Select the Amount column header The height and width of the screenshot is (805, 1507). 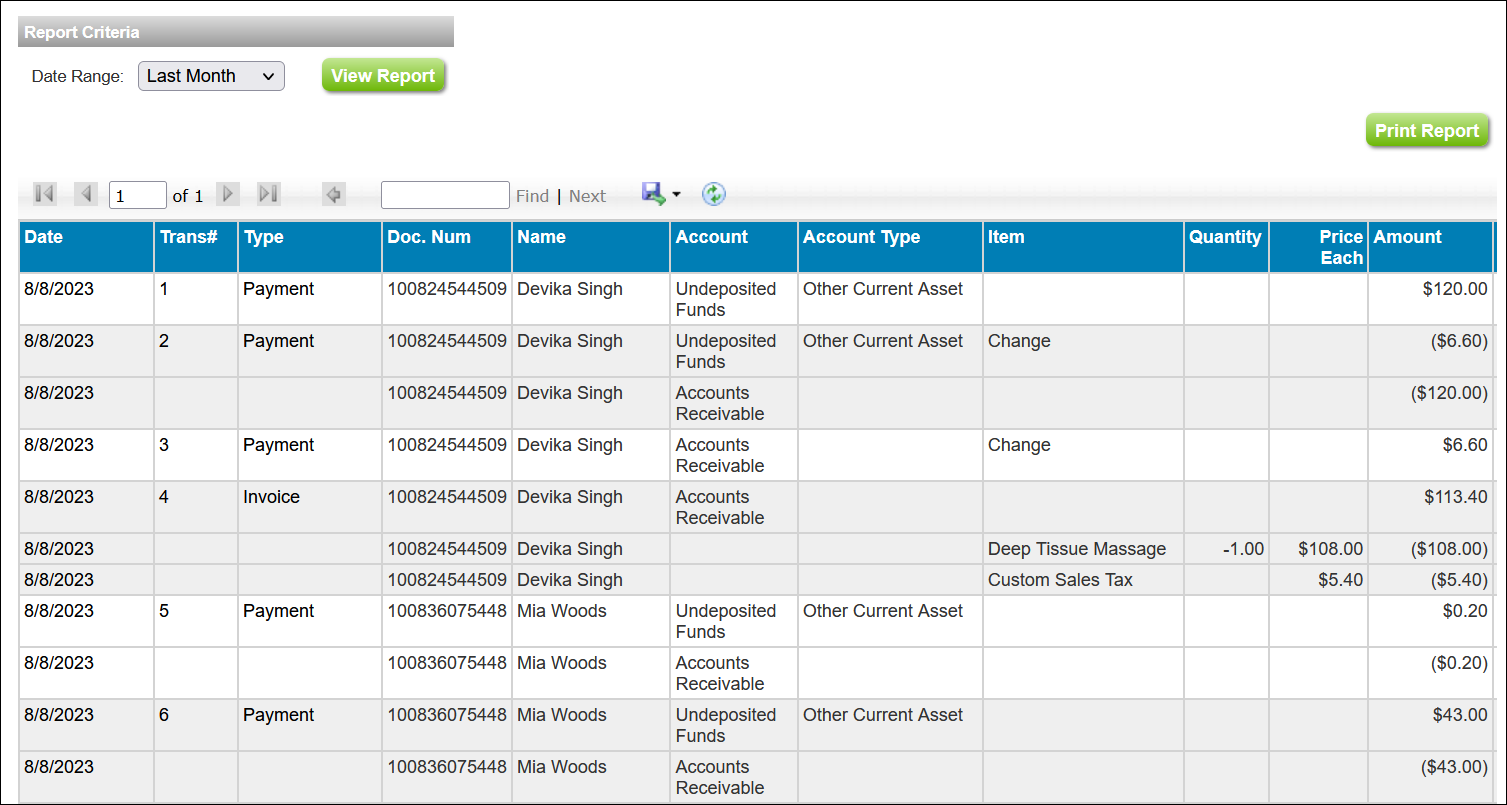tap(1430, 246)
